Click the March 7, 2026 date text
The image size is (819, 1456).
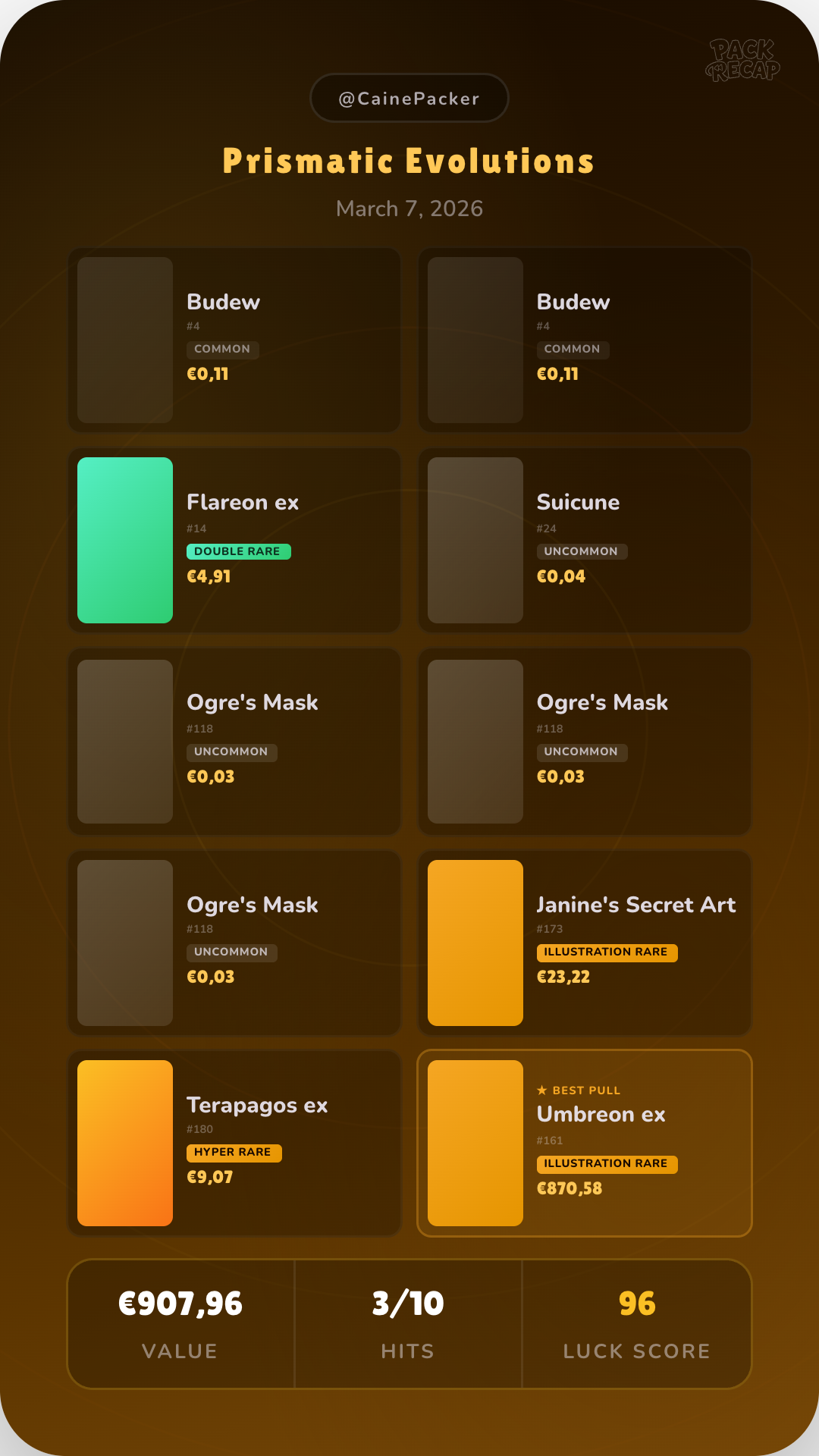(x=409, y=209)
